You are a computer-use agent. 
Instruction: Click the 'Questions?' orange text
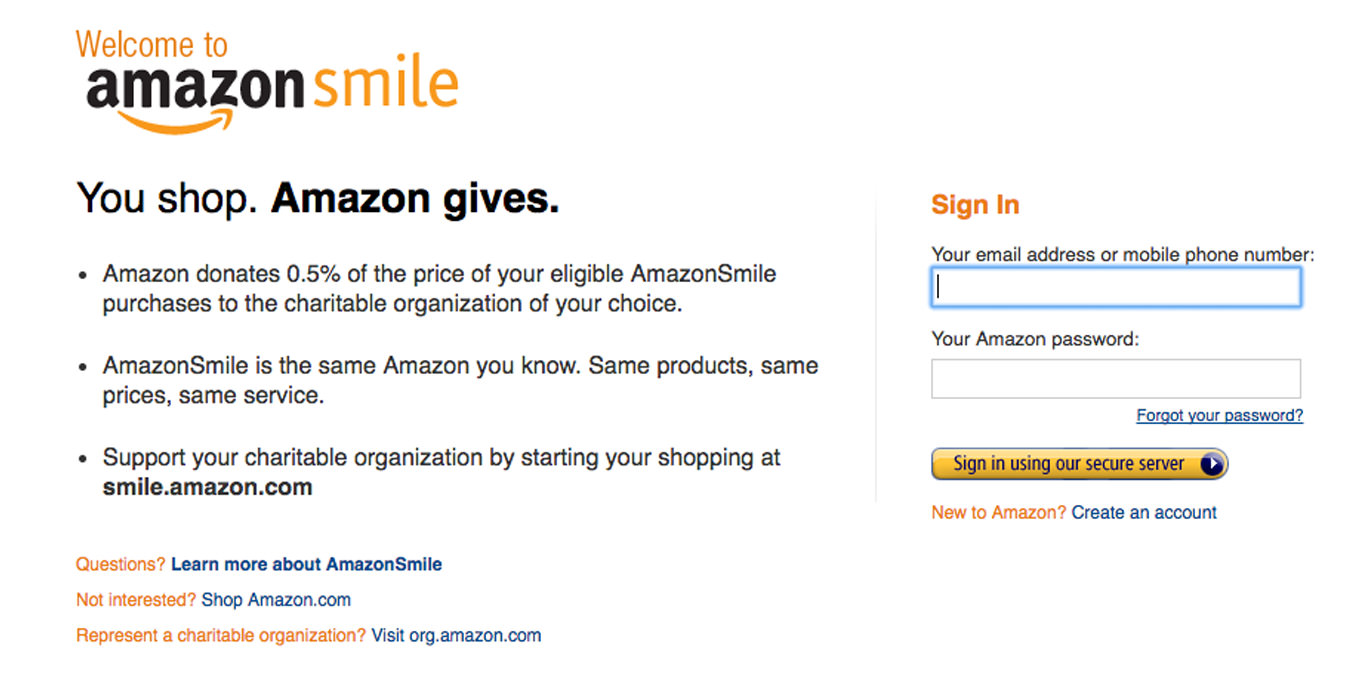tap(120, 564)
